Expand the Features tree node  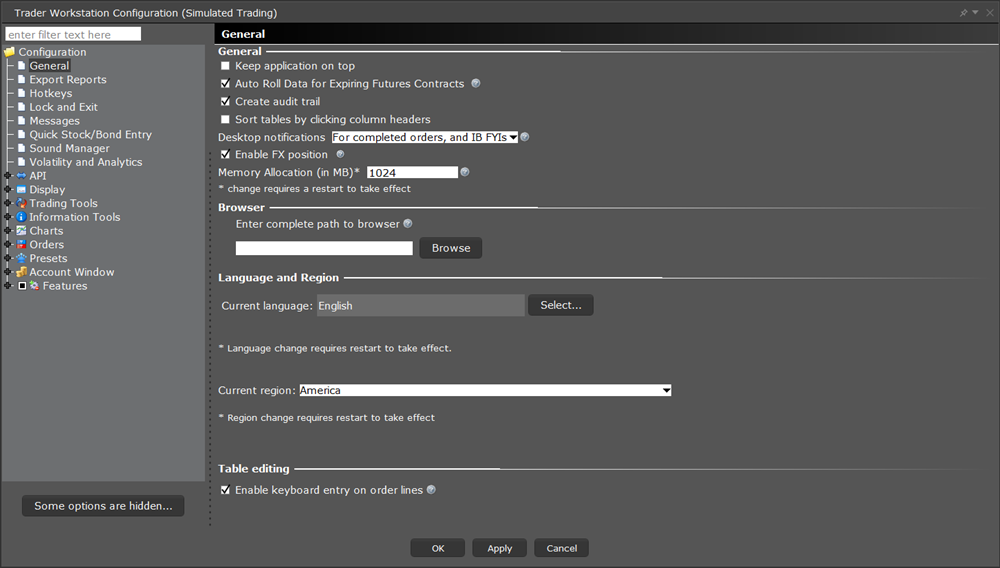click(x=8, y=286)
